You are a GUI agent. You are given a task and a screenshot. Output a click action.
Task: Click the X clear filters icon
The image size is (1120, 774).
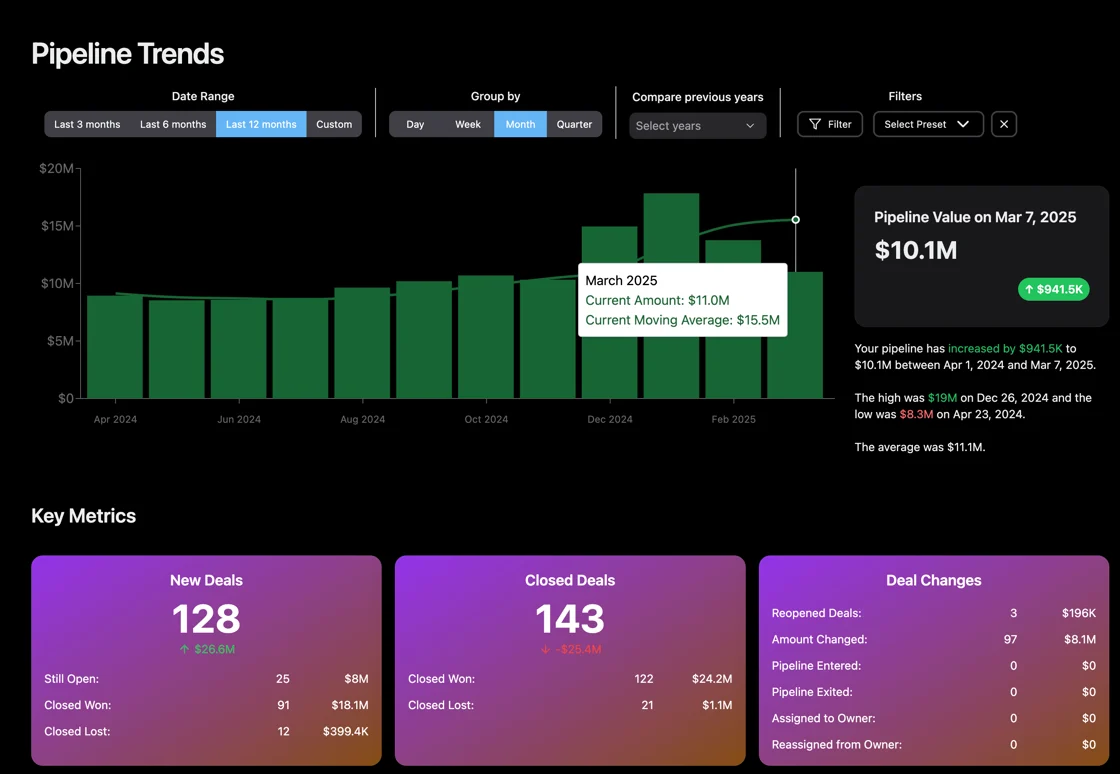pos(1004,124)
